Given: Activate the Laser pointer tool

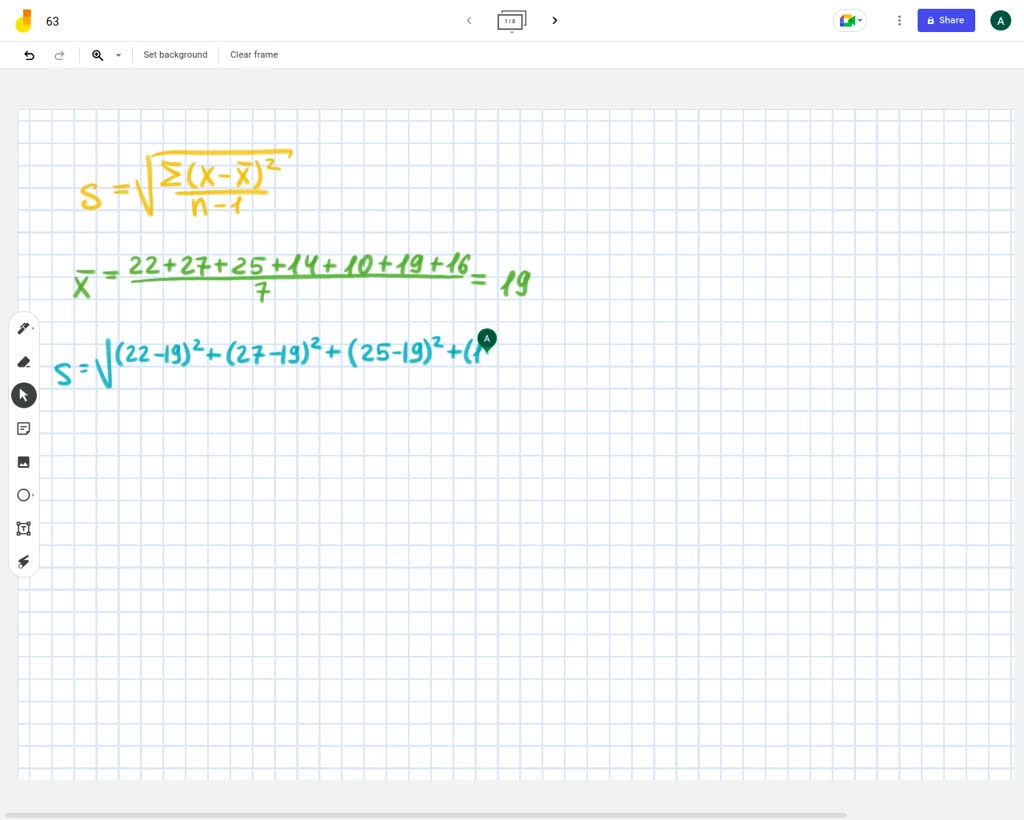Looking at the screenshot, I should [x=23, y=561].
